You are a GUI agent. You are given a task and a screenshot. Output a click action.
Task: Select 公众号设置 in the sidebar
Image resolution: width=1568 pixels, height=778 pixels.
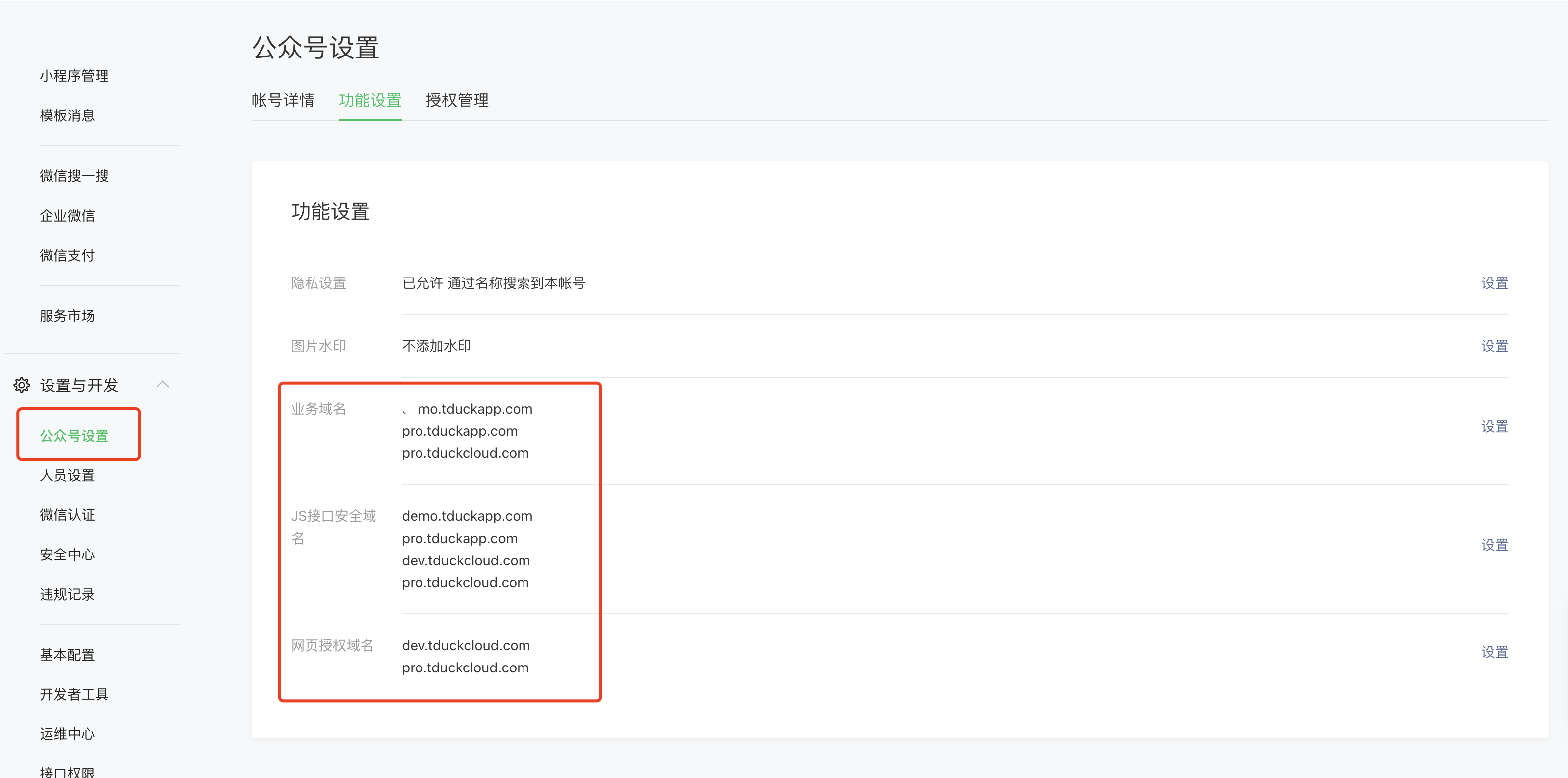point(74,436)
